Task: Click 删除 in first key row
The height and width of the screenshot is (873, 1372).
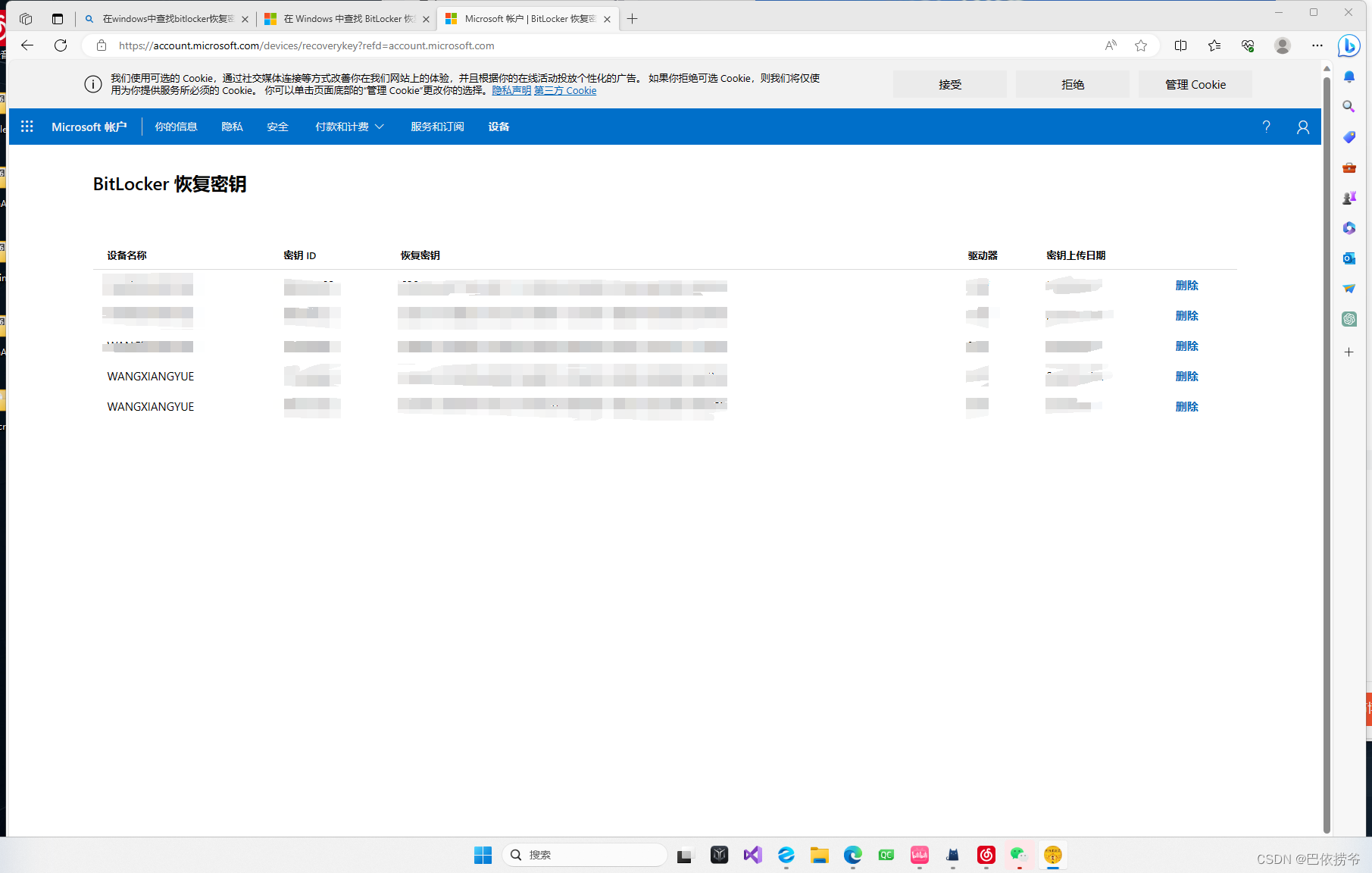Action: click(1186, 286)
